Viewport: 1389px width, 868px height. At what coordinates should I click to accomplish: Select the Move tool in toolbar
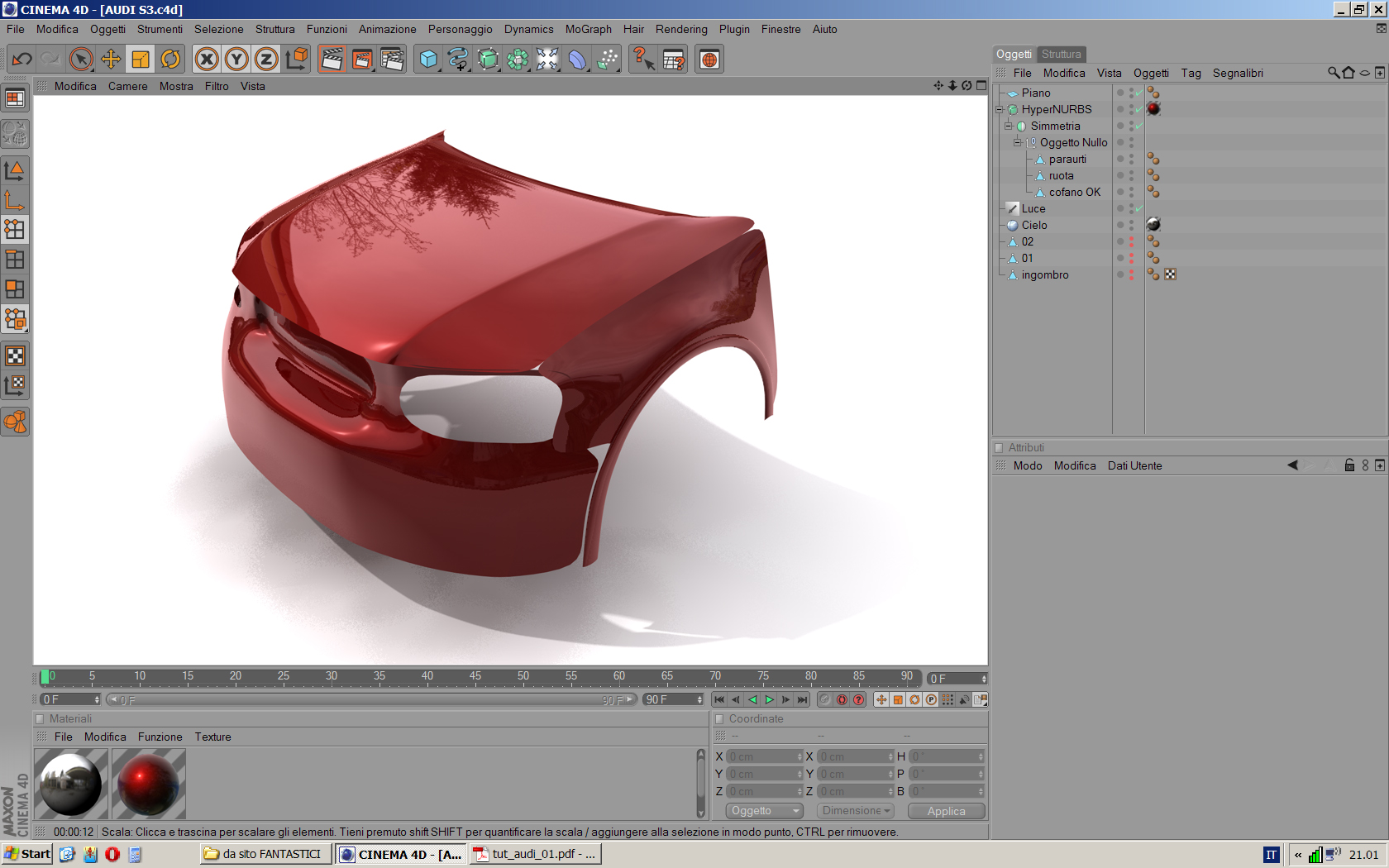tap(111, 59)
